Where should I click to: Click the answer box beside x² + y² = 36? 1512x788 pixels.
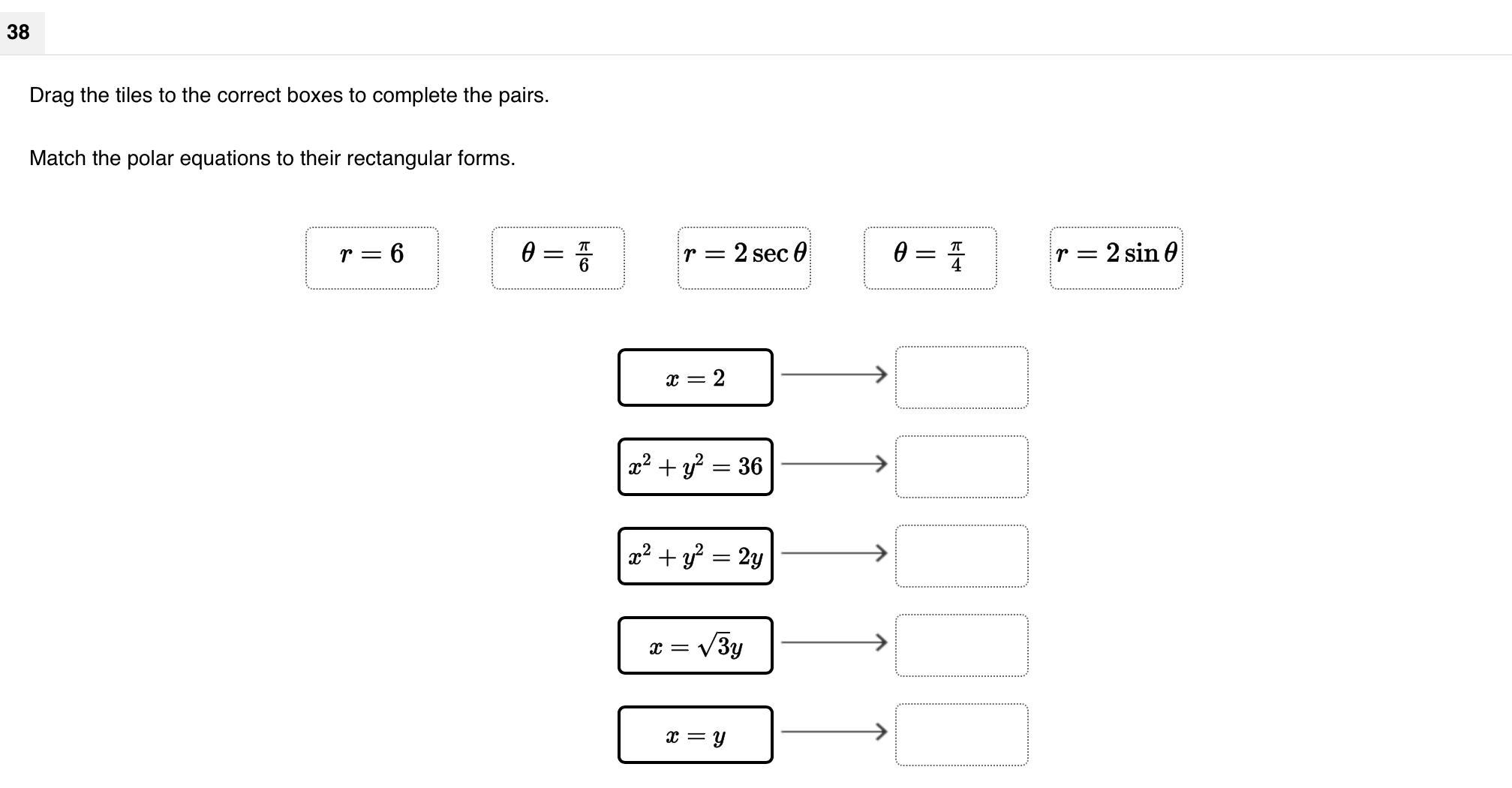click(962, 466)
